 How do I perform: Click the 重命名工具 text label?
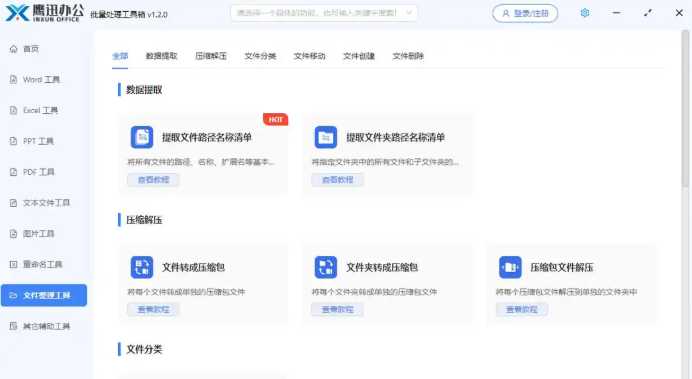42,264
